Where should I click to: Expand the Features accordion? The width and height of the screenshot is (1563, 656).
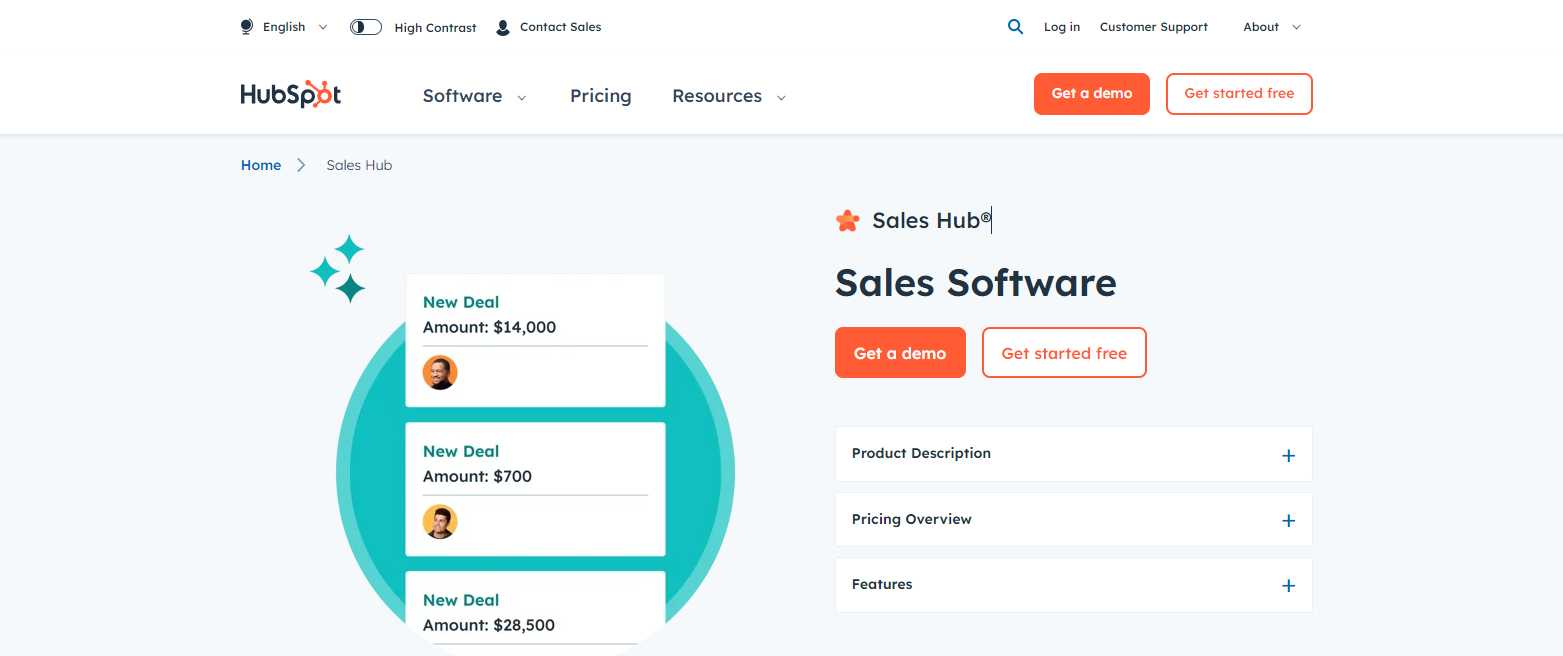(x=1073, y=585)
